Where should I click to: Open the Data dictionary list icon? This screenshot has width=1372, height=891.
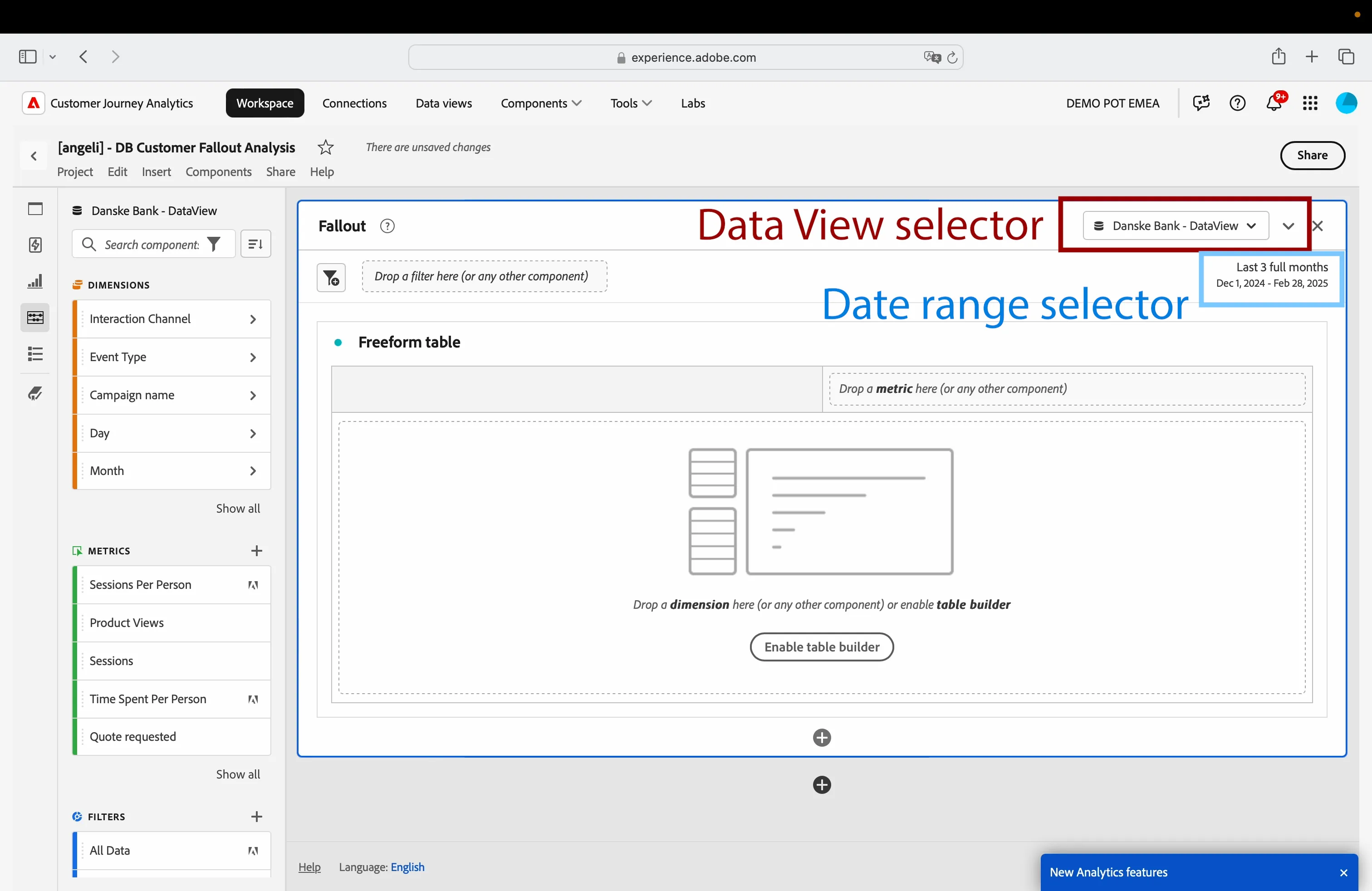pos(35,354)
